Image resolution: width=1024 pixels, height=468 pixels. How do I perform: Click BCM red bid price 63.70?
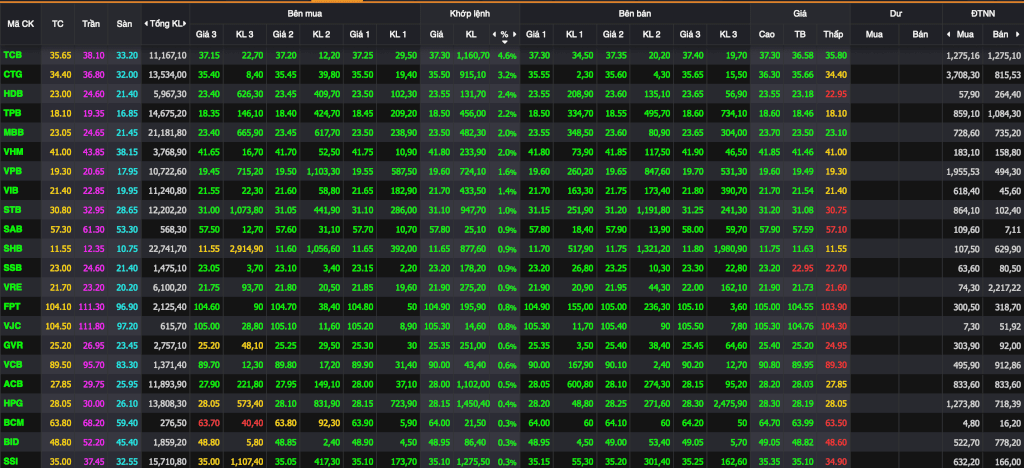click(x=209, y=424)
